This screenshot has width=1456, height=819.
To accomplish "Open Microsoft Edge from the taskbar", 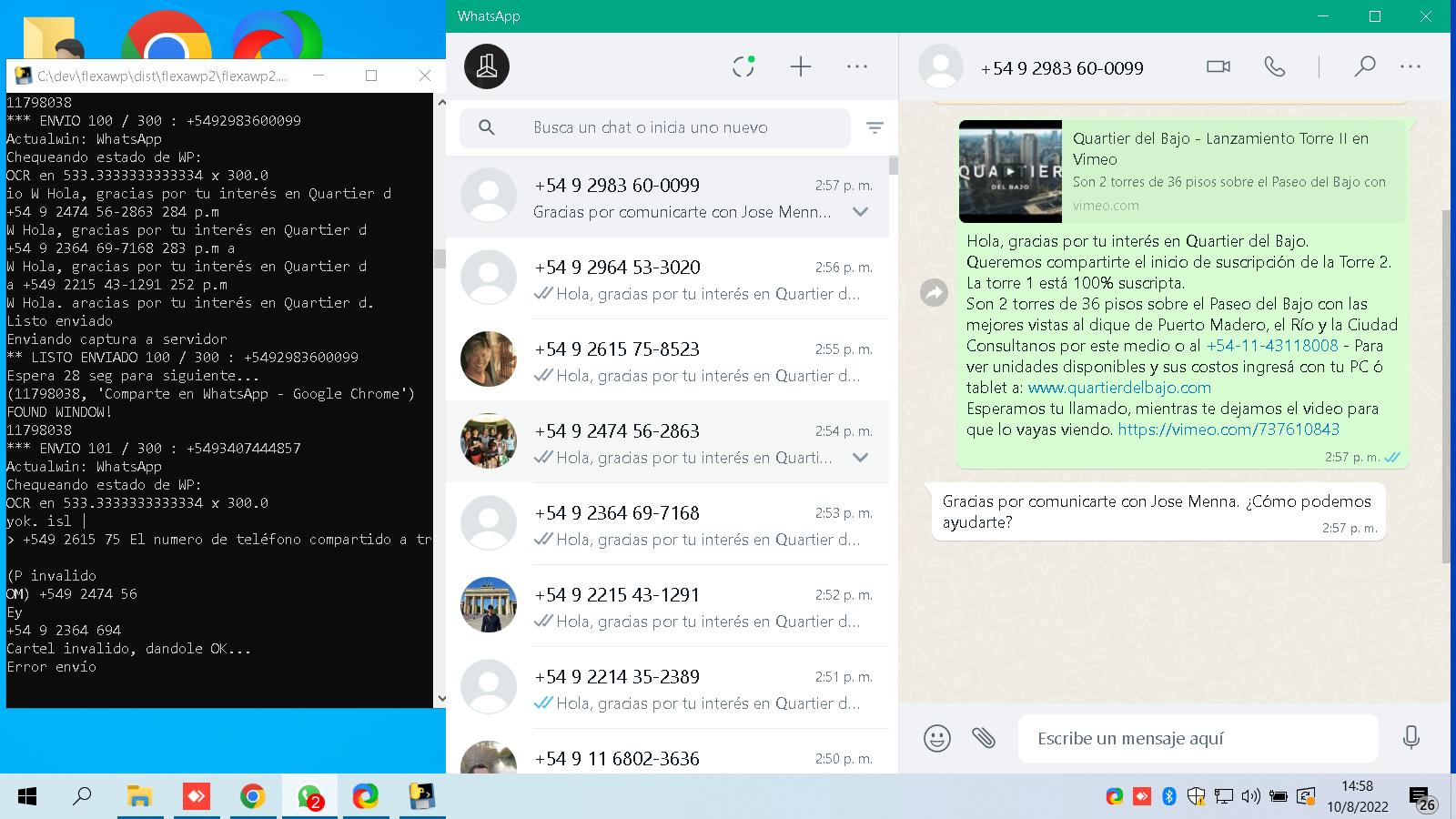I will (x=365, y=797).
